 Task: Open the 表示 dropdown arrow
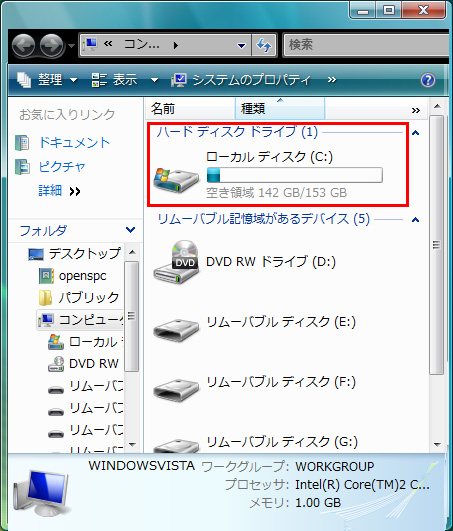154,80
